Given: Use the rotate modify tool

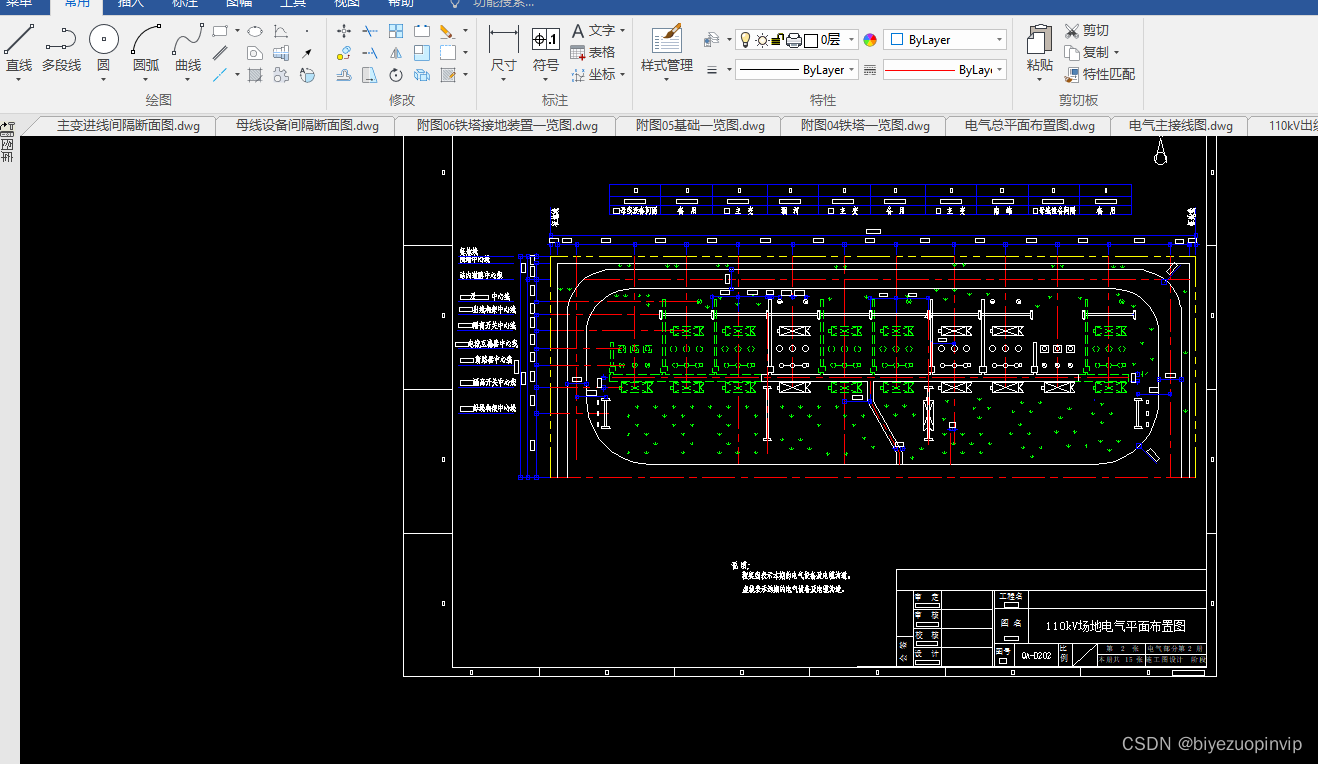Looking at the screenshot, I should pyautogui.click(x=396, y=75).
